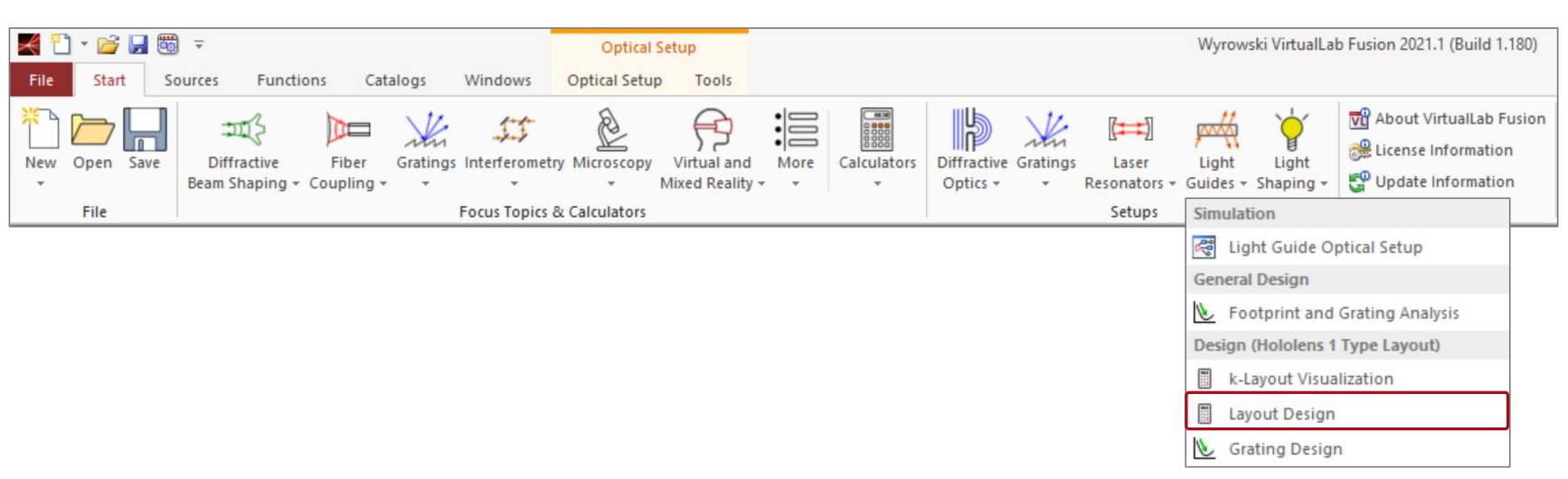
Task: Expand the New document dropdown arrow
Action: (40, 183)
